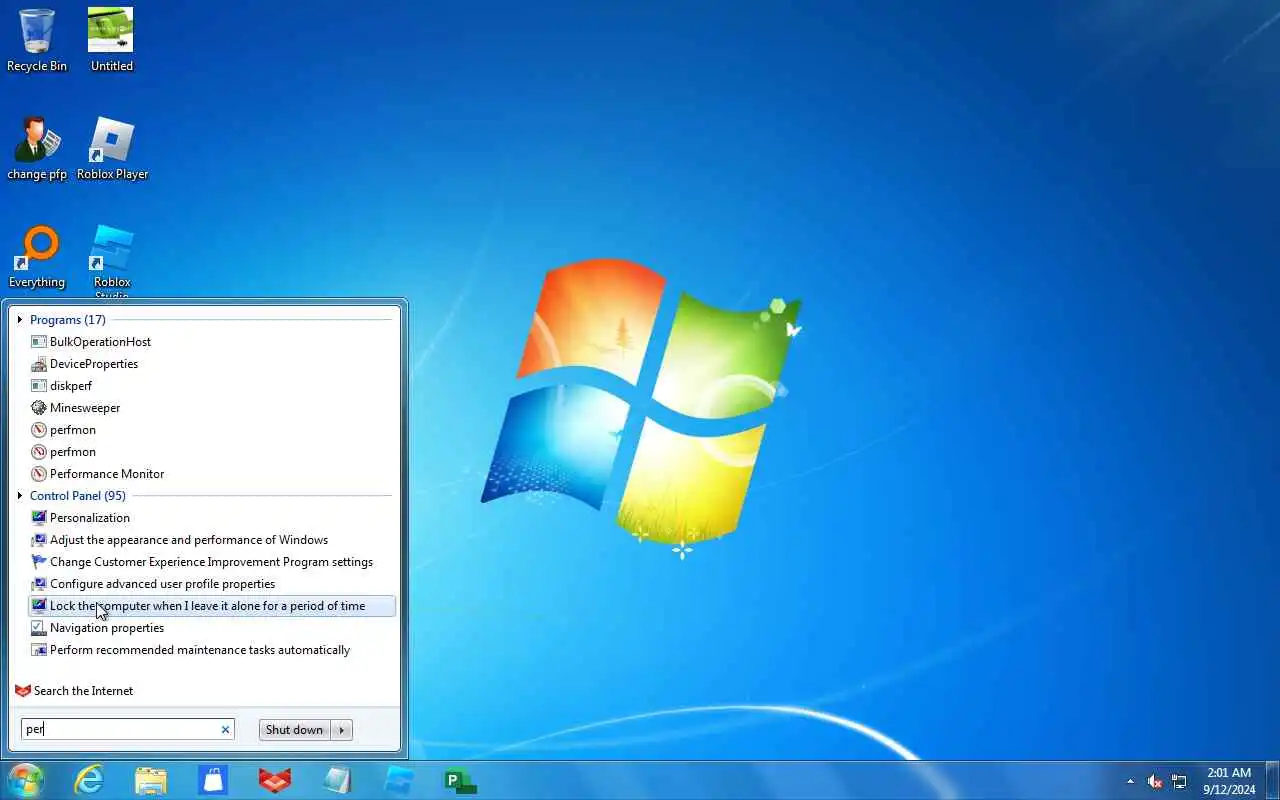This screenshot has width=1280, height=800.
Task: Open the Shut down options arrow
Action: 342,730
